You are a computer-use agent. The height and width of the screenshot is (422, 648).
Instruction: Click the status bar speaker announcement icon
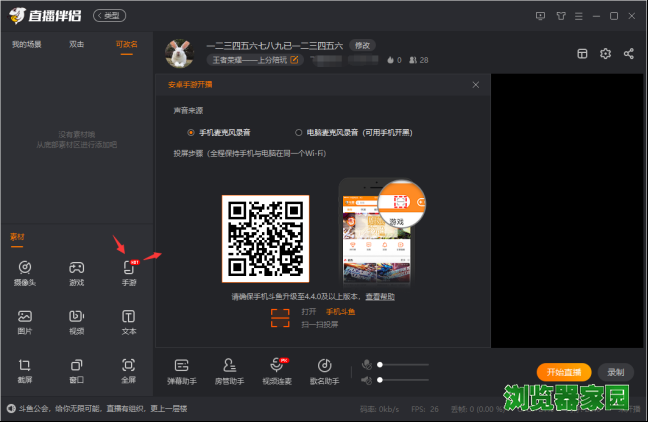pos(11,409)
